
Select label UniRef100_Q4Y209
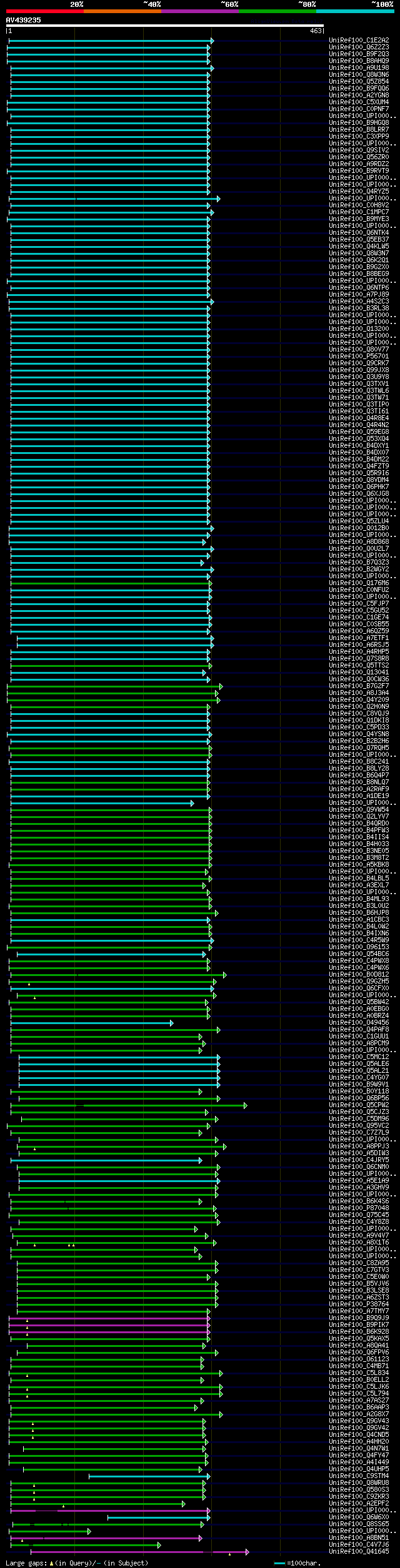tap(359, 701)
